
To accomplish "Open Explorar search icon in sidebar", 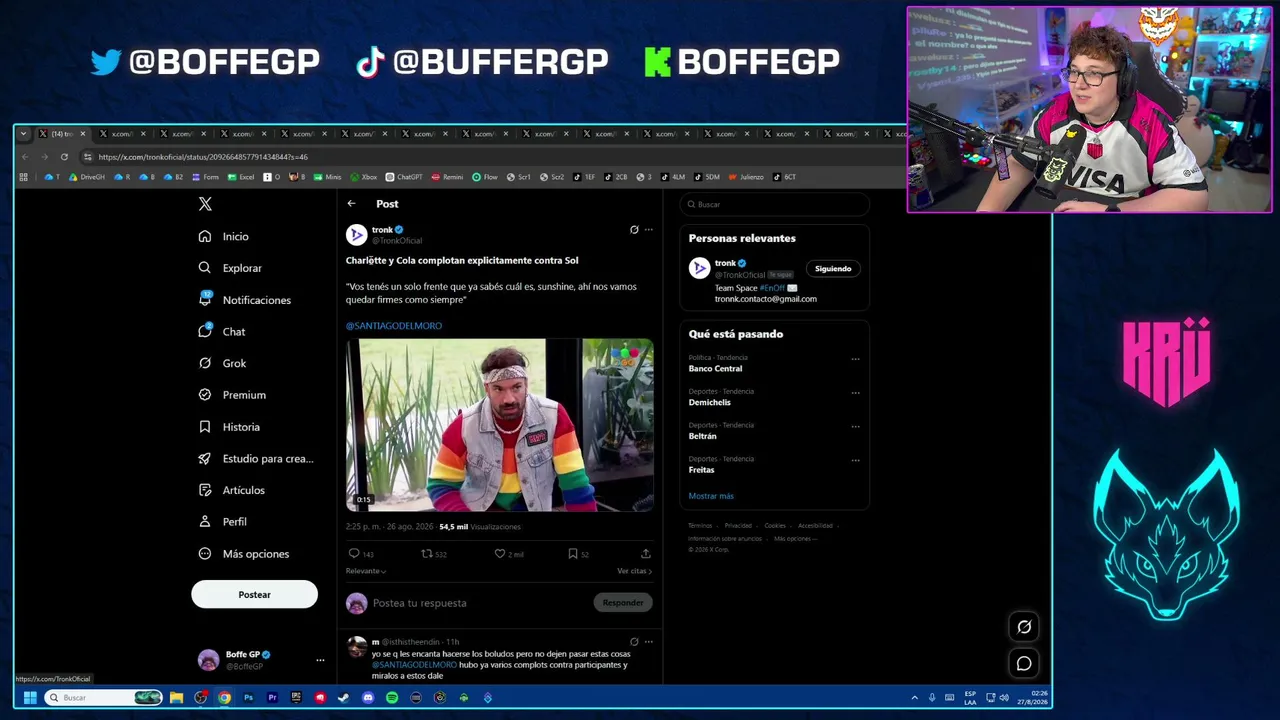I will pos(205,268).
